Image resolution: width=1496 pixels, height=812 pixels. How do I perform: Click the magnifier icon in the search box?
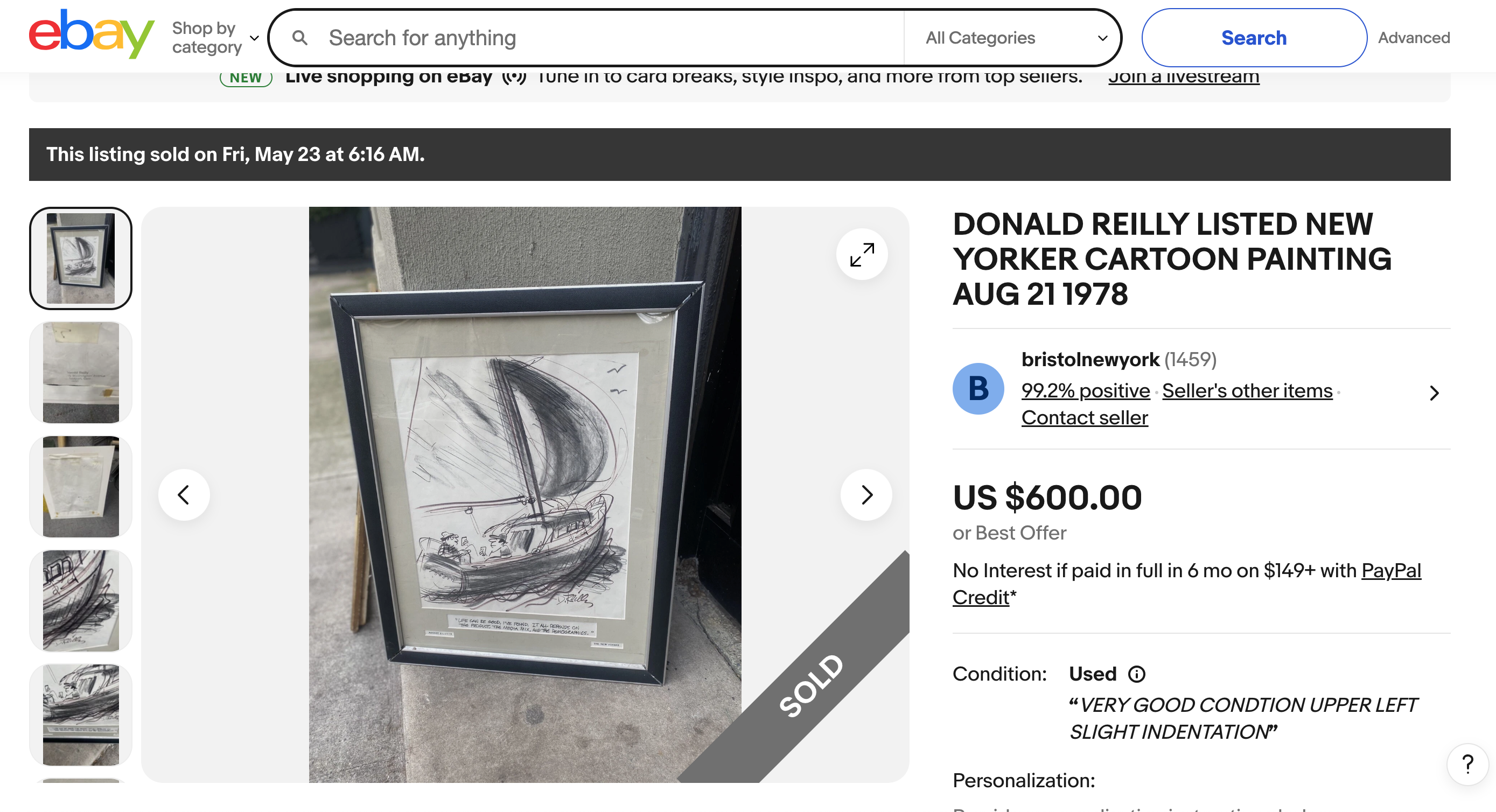coord(299,38)
